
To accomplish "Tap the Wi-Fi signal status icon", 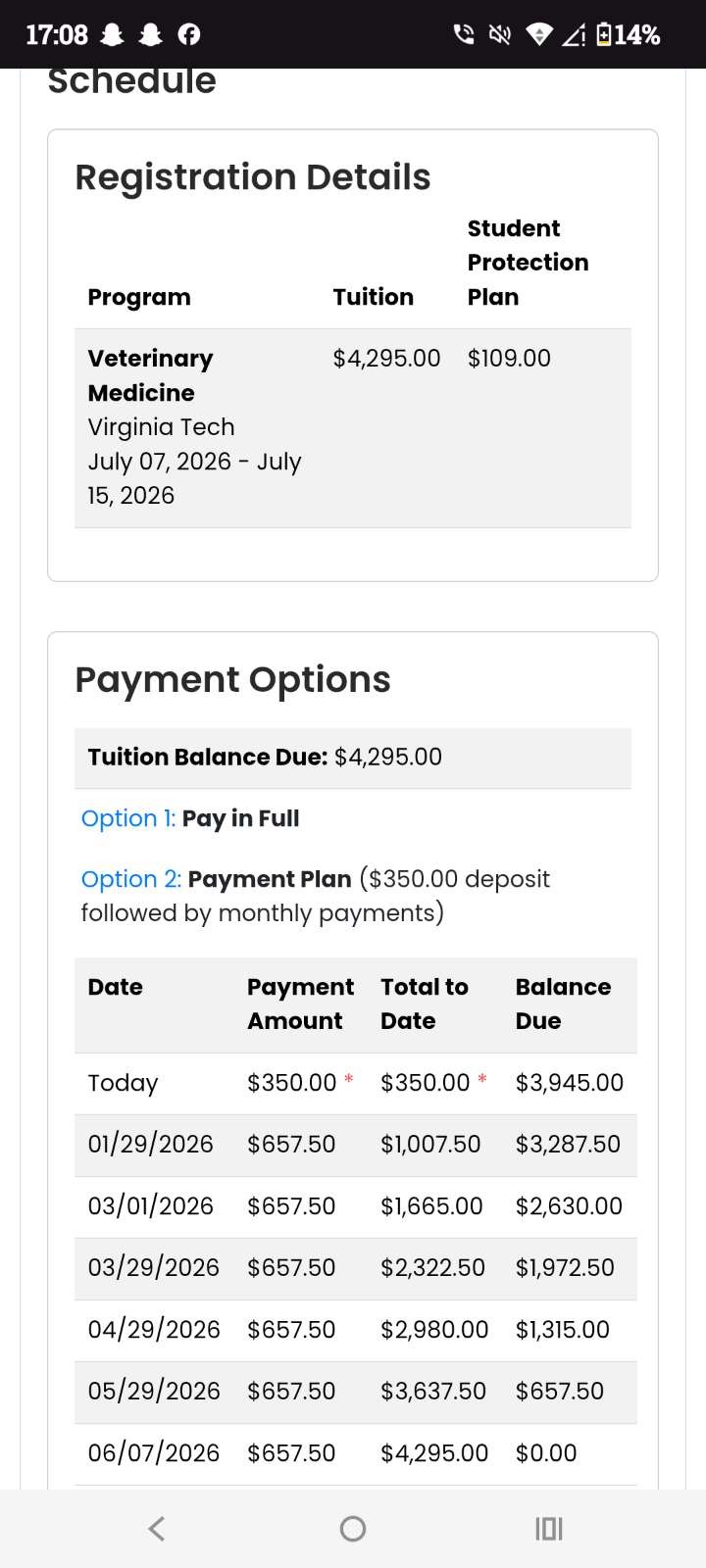I will (x=538, y=35).
